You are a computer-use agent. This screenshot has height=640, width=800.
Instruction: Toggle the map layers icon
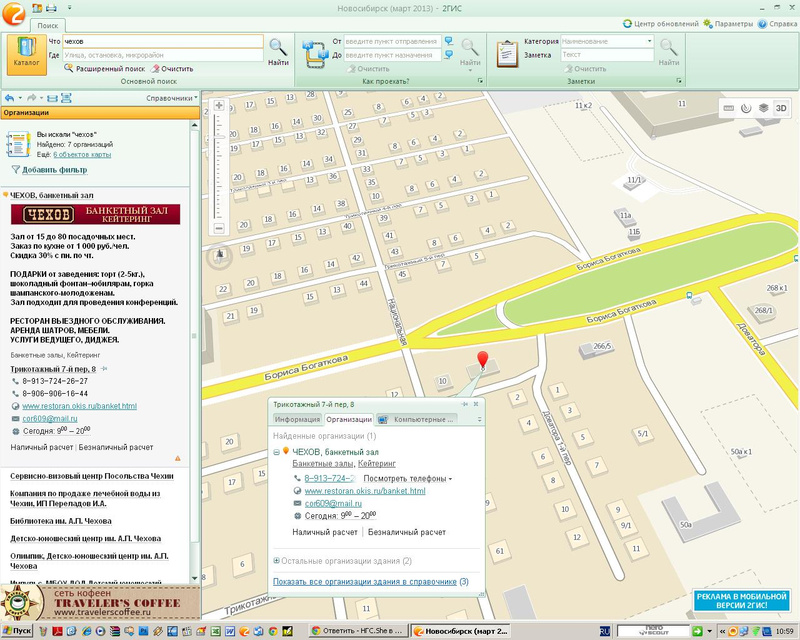tap(763, 108)
